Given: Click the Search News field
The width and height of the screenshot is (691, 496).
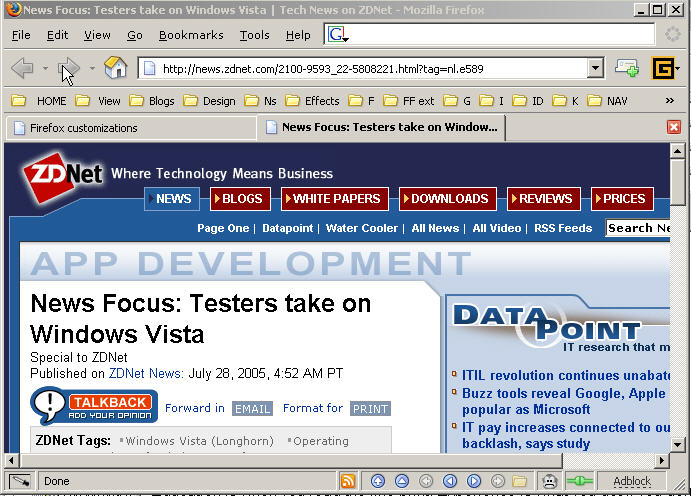Looking at the screenshot, I should click(638, 228).
